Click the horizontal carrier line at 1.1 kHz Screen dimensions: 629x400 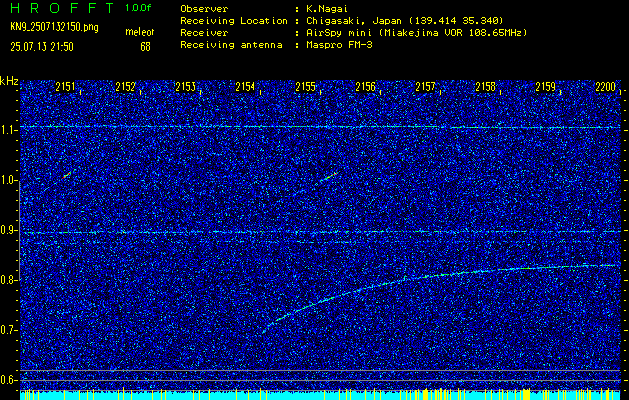(x=320, y=127)
